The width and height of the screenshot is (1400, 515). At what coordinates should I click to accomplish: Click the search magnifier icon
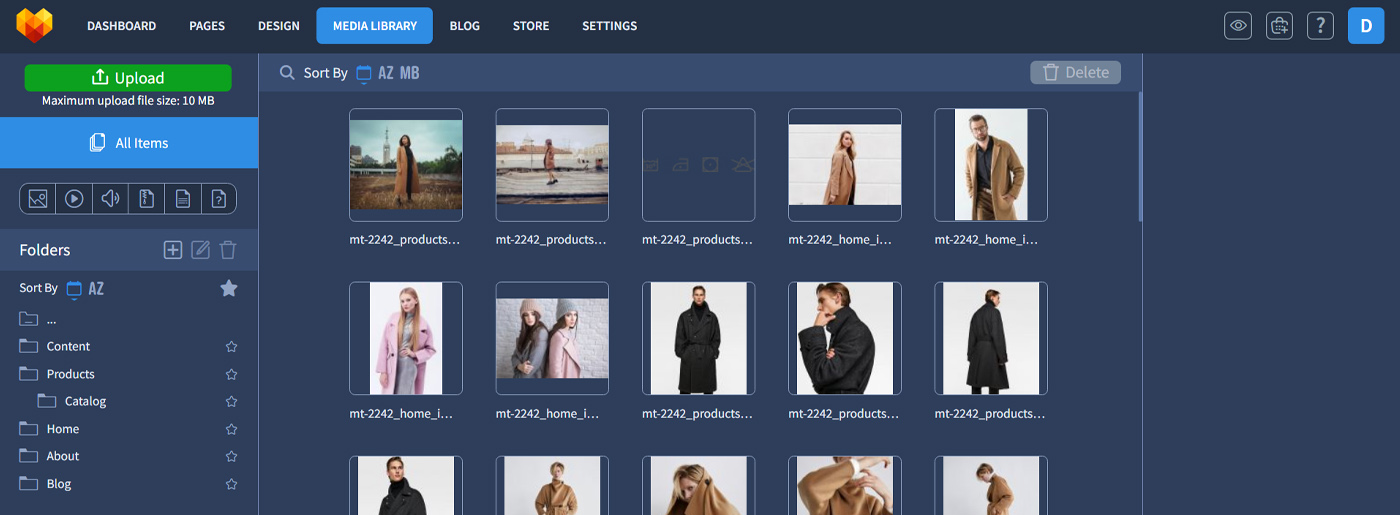(x=287, y=73)
